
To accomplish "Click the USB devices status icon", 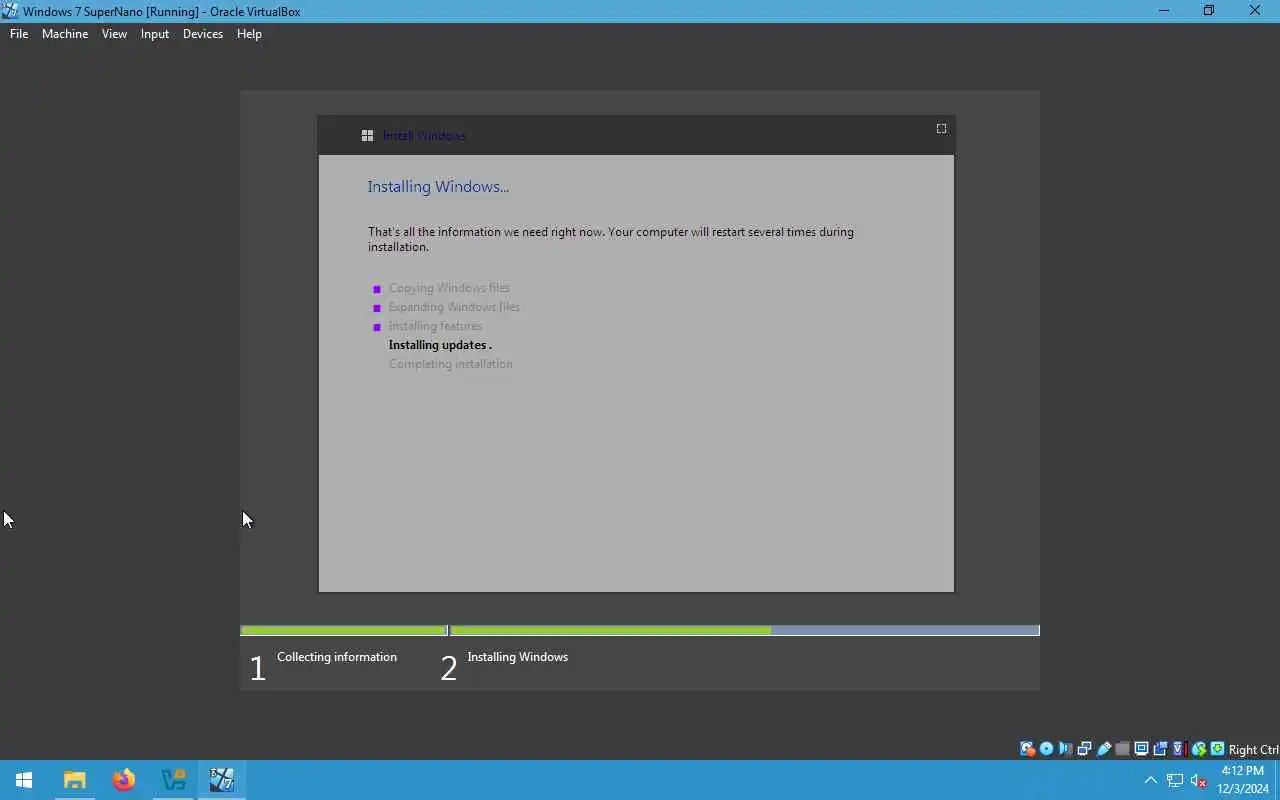I will [1104, 749].
